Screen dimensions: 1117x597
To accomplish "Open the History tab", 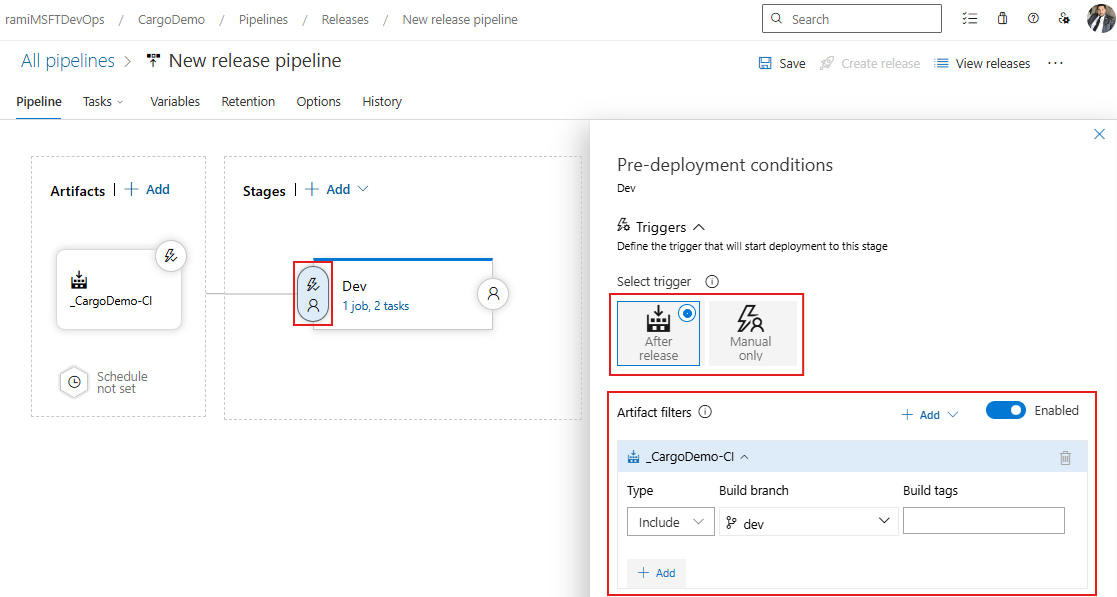I will tap(381, 101).
